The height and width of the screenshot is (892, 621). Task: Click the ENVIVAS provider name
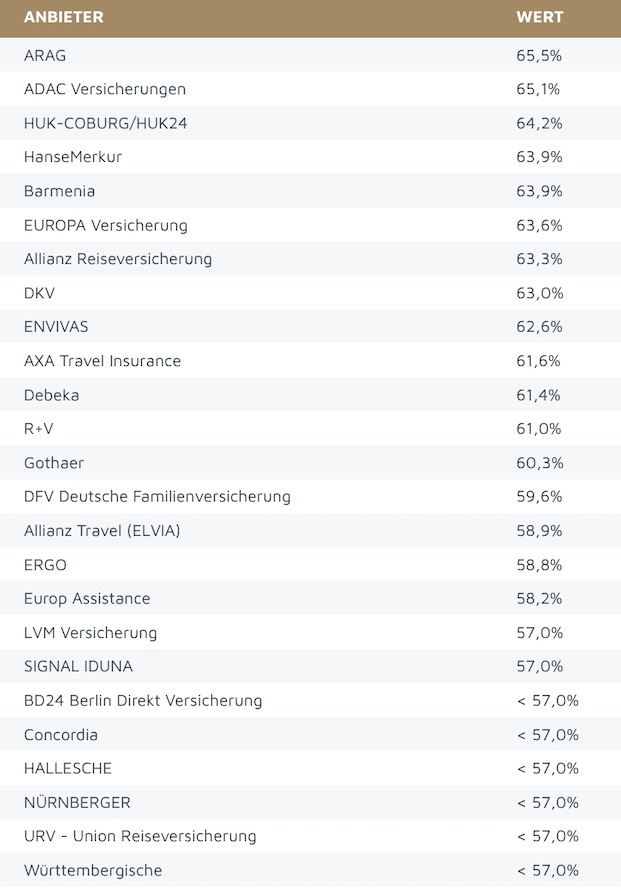pyautogui.click(x=55, y=327)
